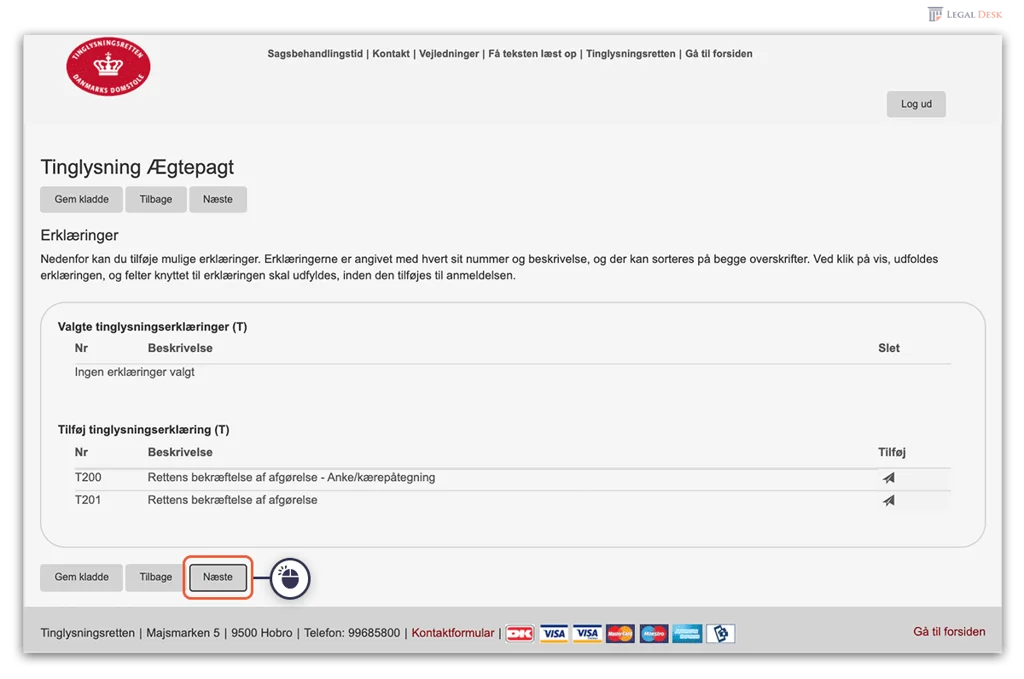This screenshot has height=679, width=1024.
Task: Click the bottom Næste button
Action: tap(217, 577)
